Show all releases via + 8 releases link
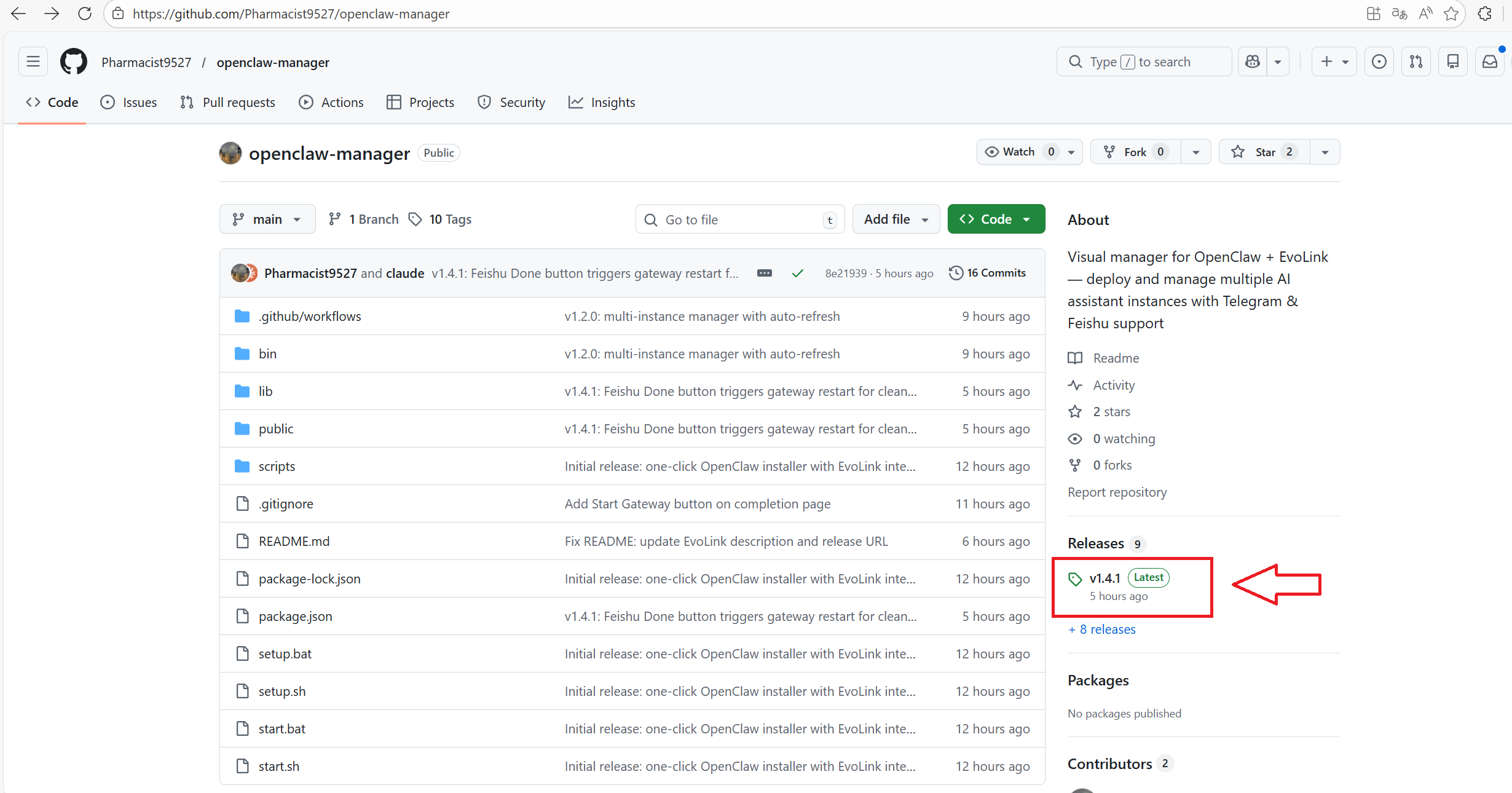1512x793 pixels. 1101,629
